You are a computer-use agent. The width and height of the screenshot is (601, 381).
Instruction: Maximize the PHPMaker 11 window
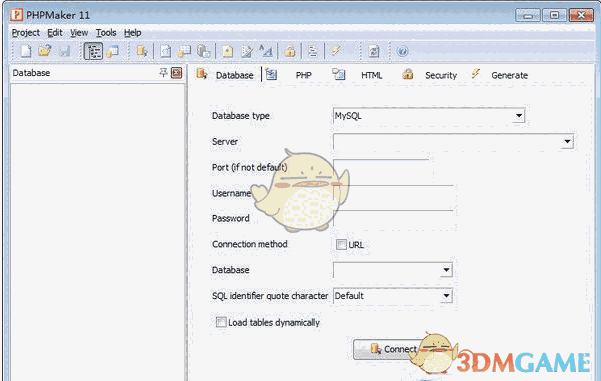pyautogui.click(x=554, y=15)
